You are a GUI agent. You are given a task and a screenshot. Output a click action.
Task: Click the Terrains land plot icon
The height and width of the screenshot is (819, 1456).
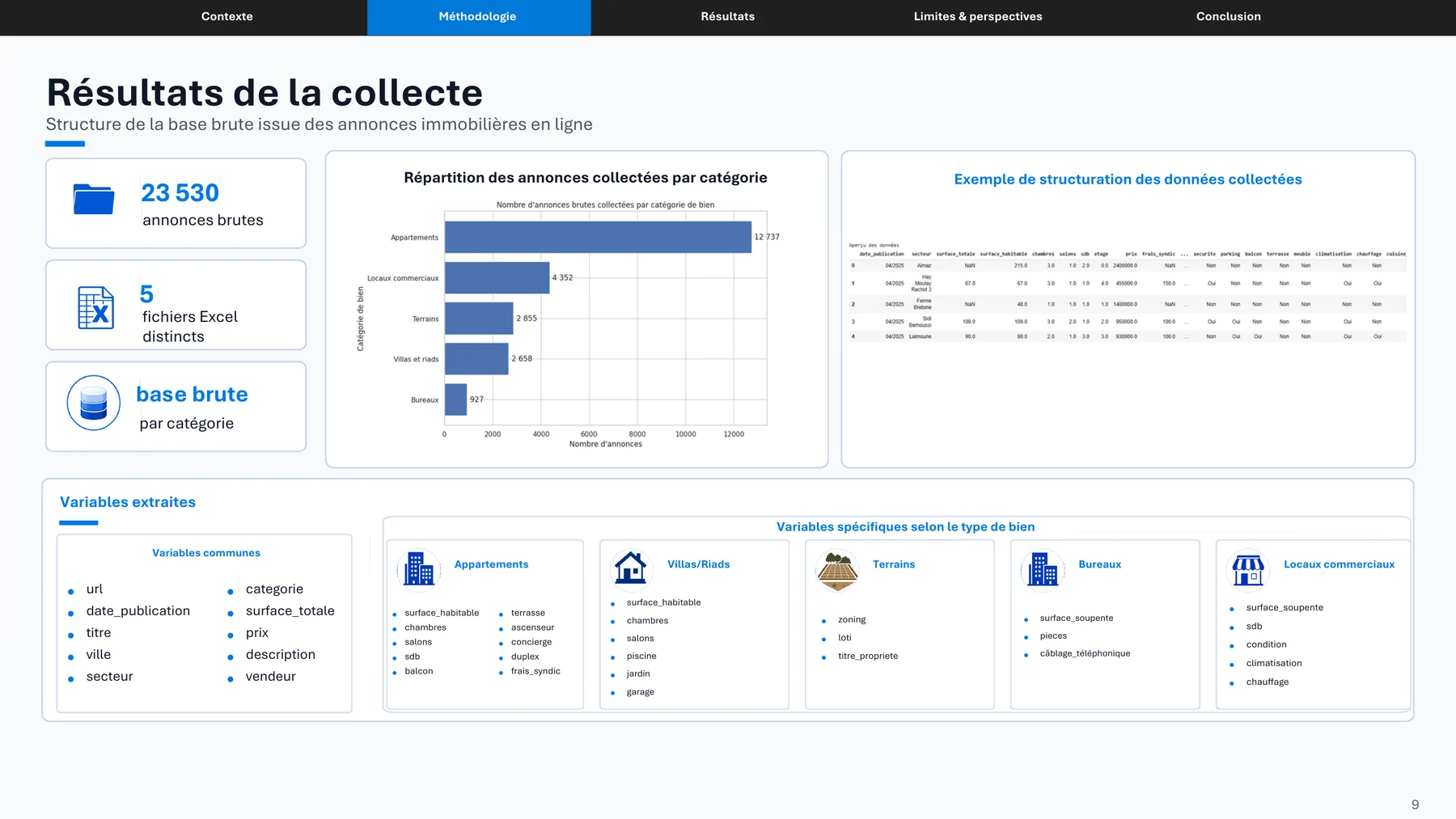coord(837,570)
